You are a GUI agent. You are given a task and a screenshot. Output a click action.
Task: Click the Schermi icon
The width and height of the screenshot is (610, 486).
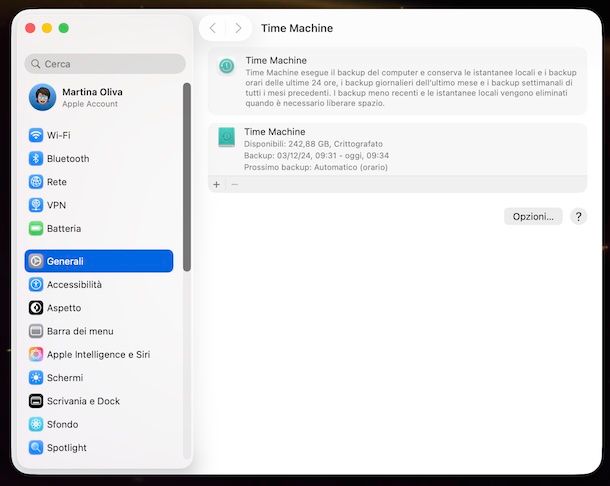36,378
